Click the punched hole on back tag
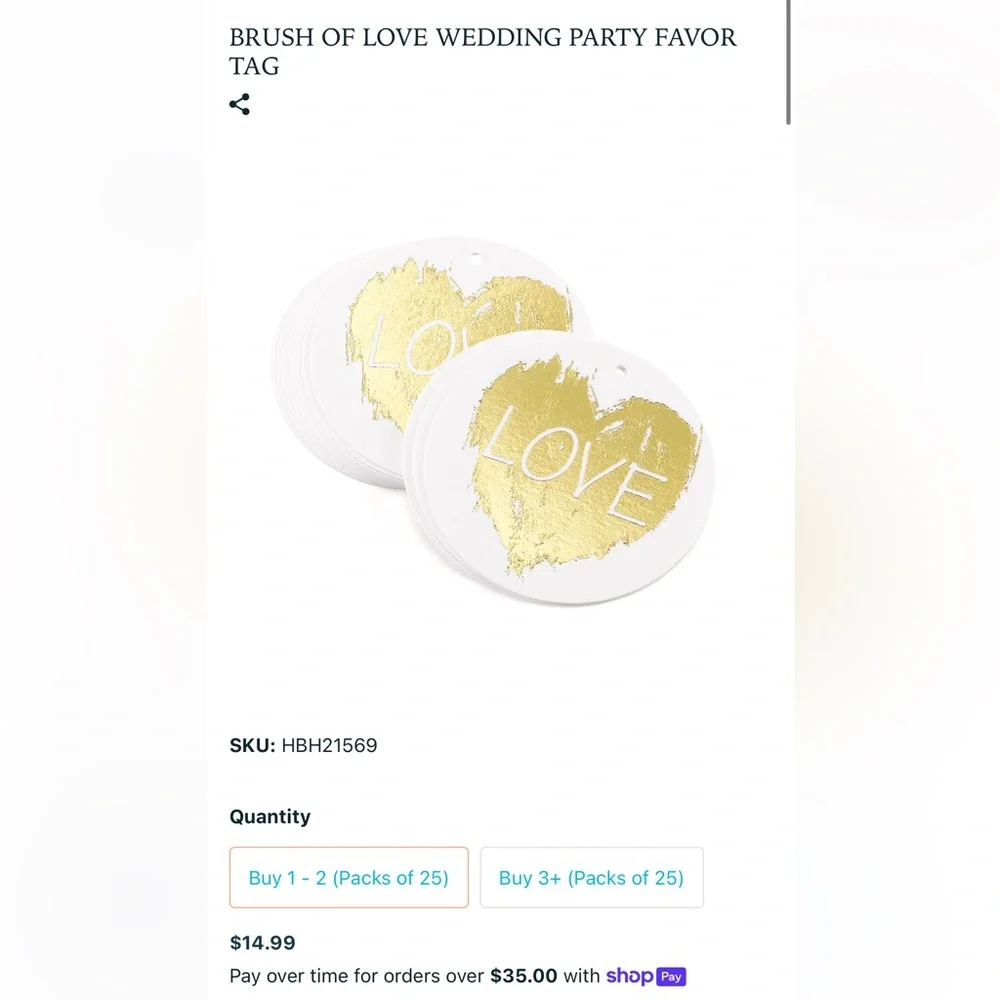Viewport: 1000px width, 1000px height. point(475,258)
